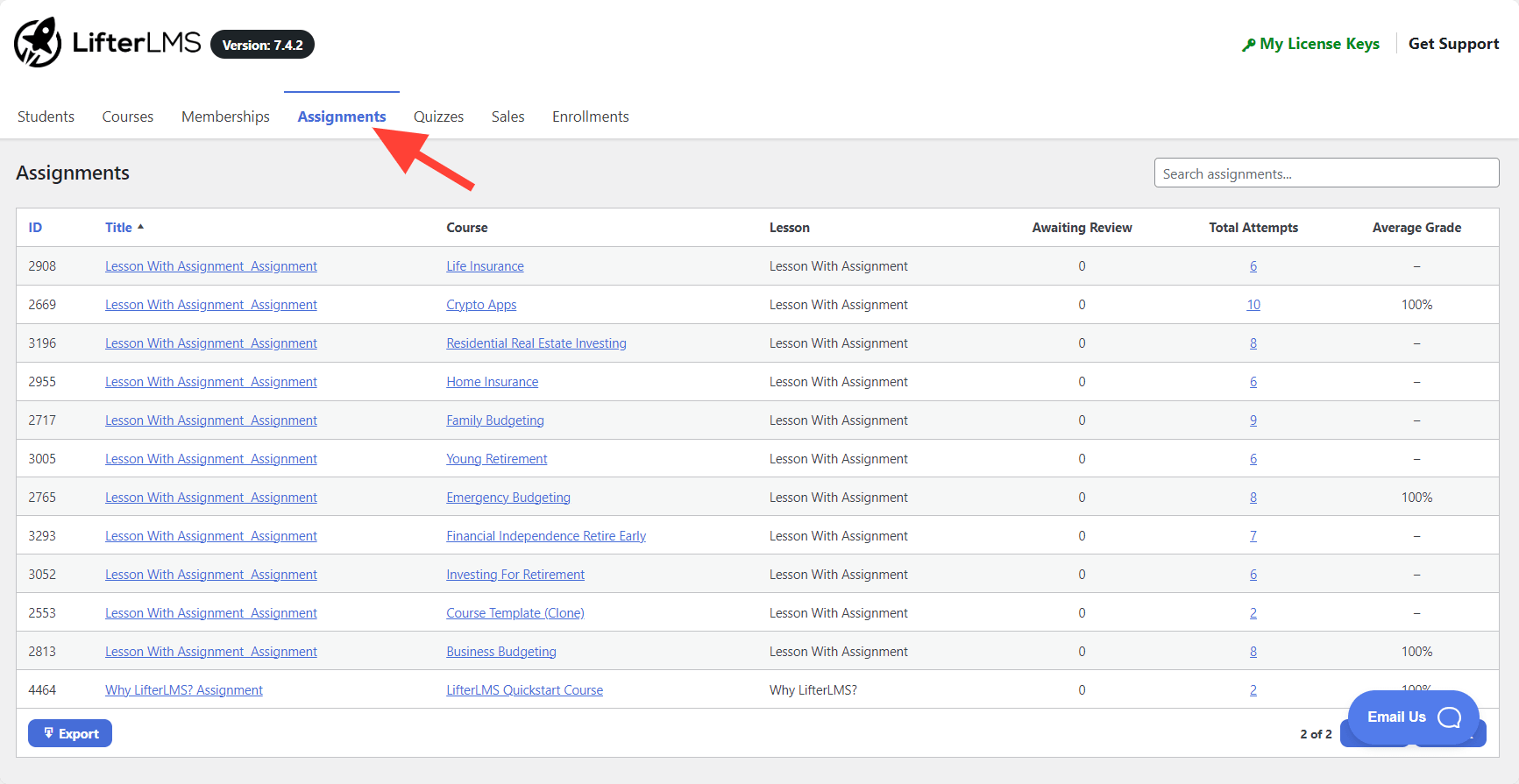Open the Family Budgeting course link
This screenshot has height=784, width=1519.
[x=495, y=420]
